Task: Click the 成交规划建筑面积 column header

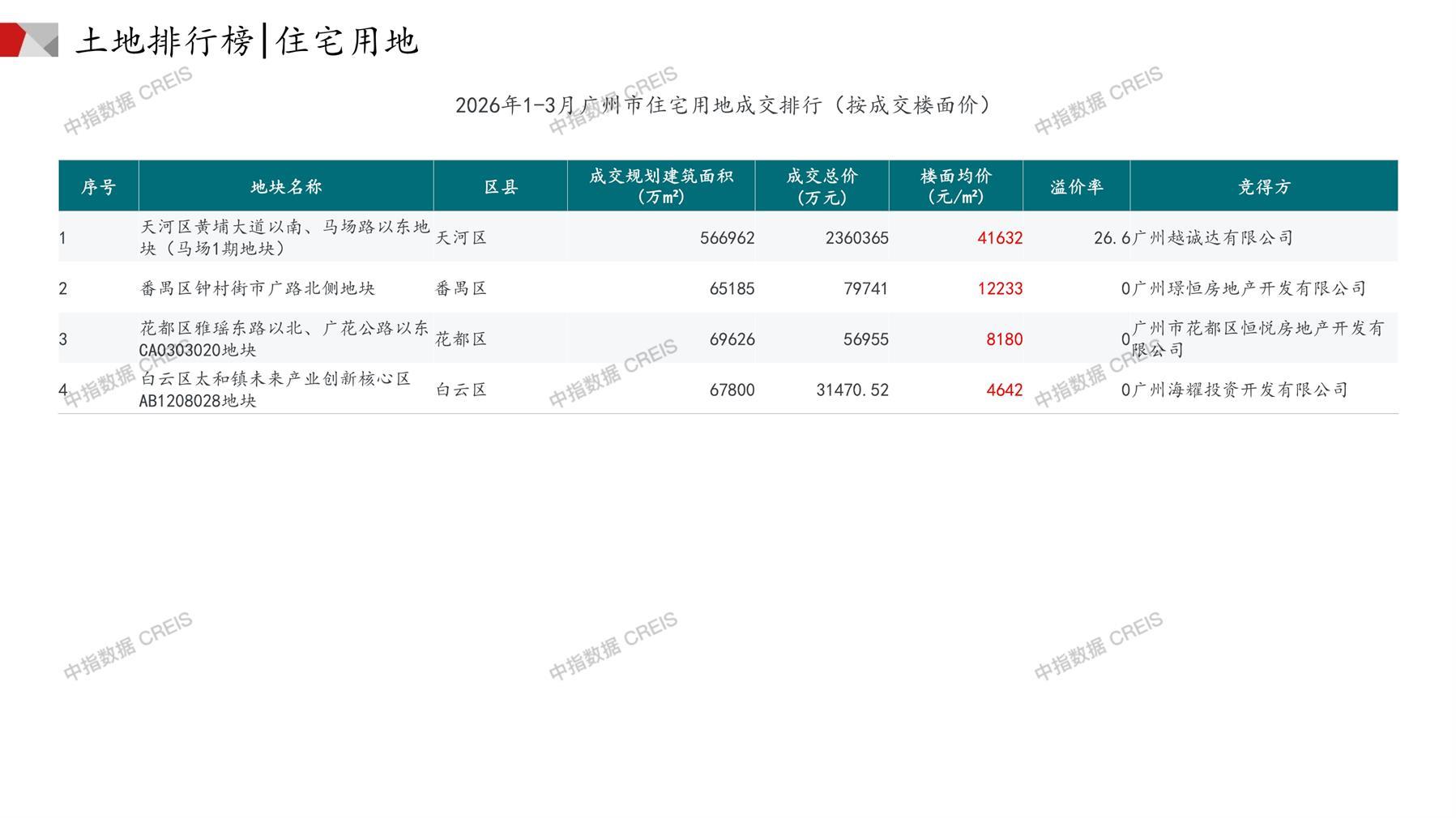Action: 660,186
